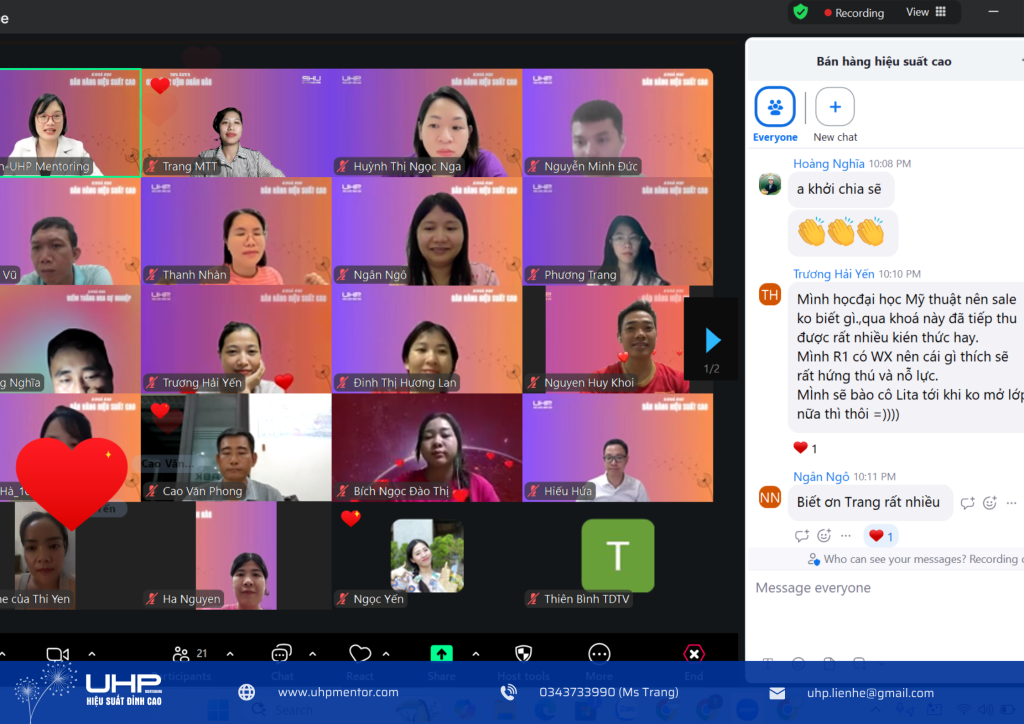Image resolution: width=1024 pixels, height=724 pixels.
Task: Click the green Share screen icon
Action: point(441,654)
